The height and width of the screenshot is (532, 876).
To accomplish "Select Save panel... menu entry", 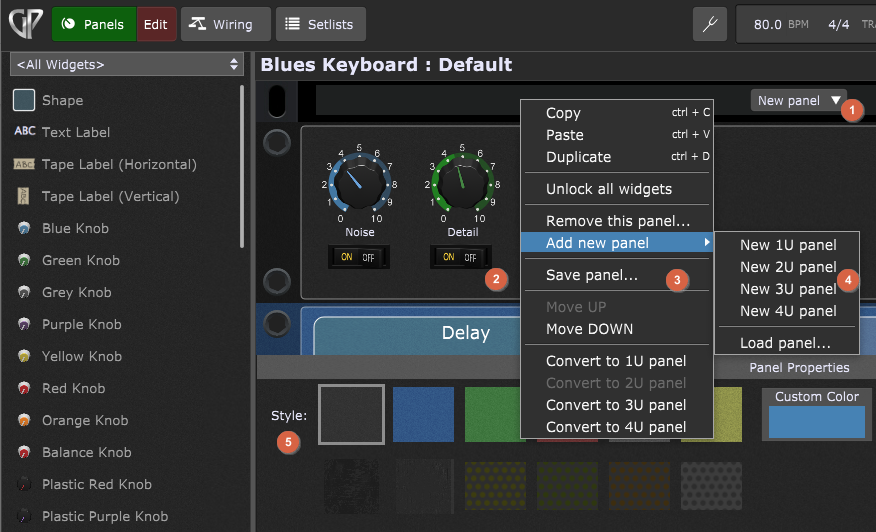I will tap(617, 275).
